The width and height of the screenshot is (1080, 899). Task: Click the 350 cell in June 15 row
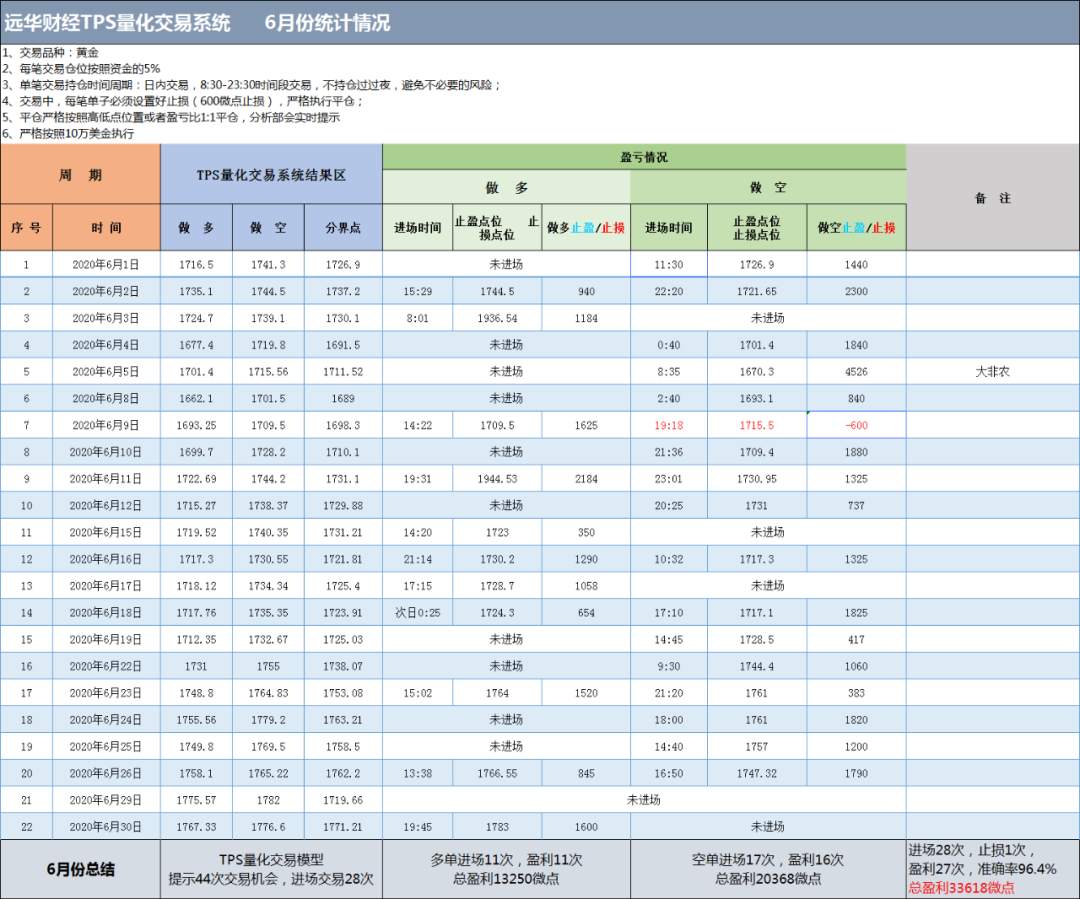point(586,533)
